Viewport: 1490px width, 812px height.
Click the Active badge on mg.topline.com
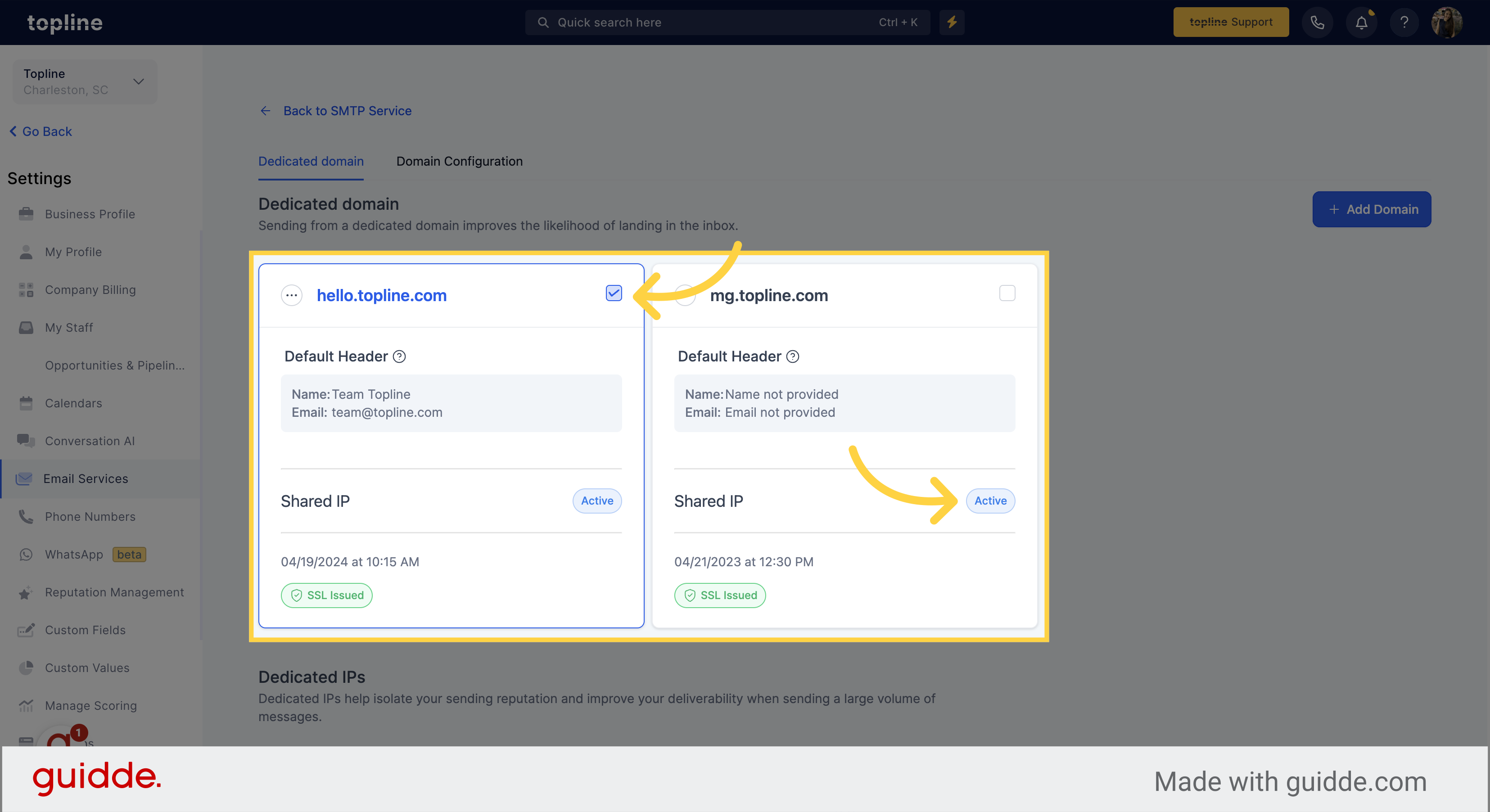point(990,500)
